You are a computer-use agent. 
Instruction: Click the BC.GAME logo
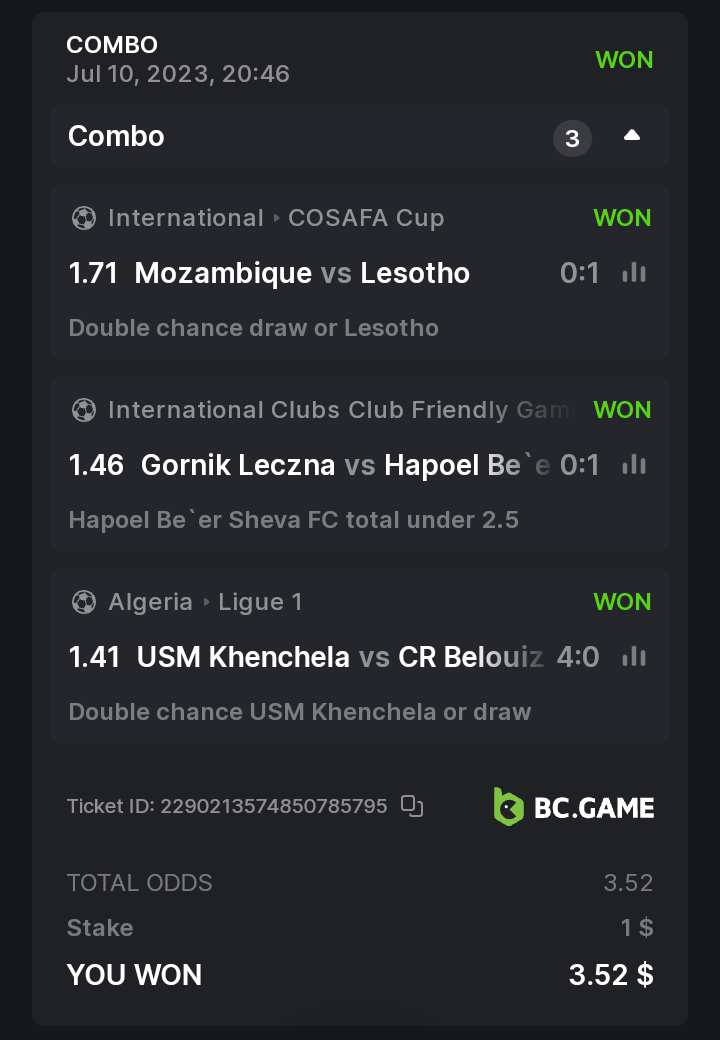click(574, 807)
